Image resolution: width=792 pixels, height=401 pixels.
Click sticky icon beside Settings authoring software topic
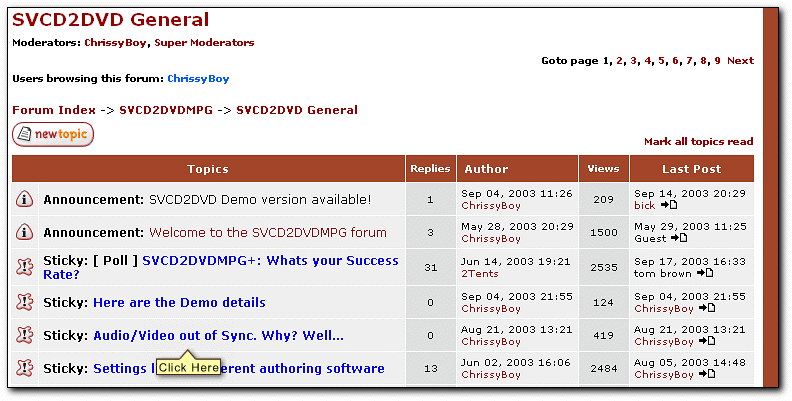[24, 368]
